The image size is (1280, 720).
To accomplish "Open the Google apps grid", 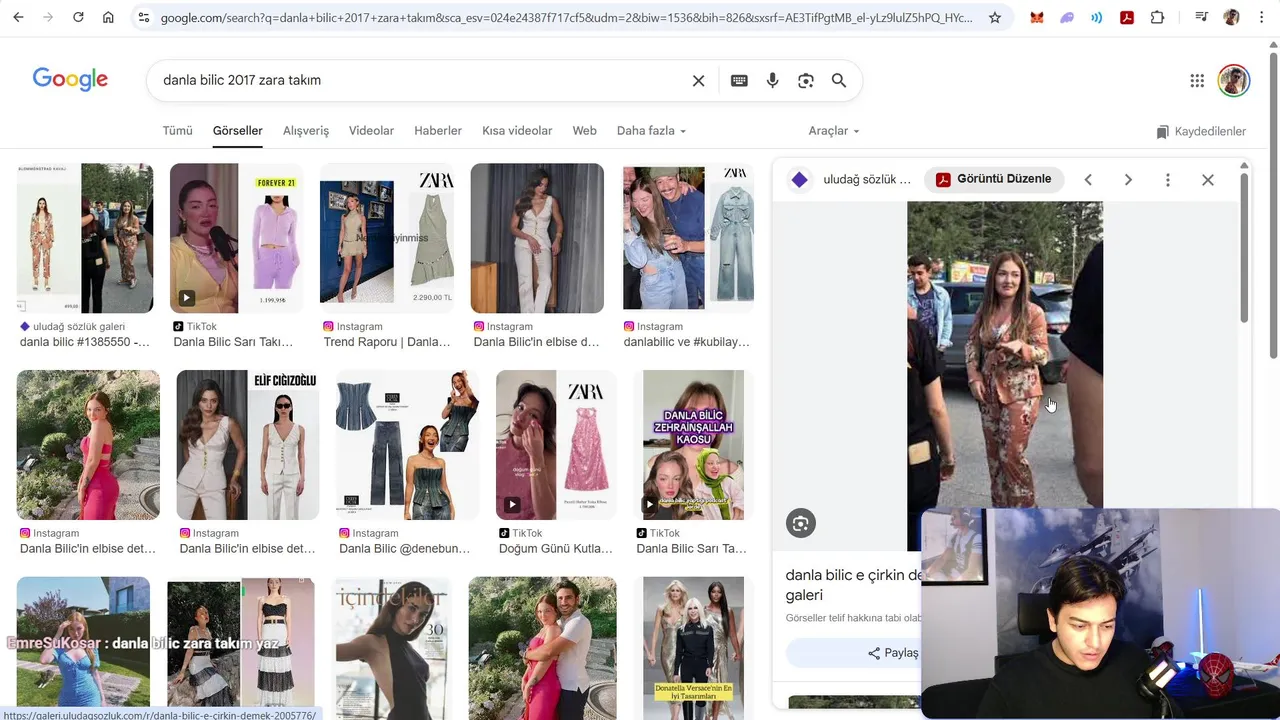I will (x=1197, y=81).
